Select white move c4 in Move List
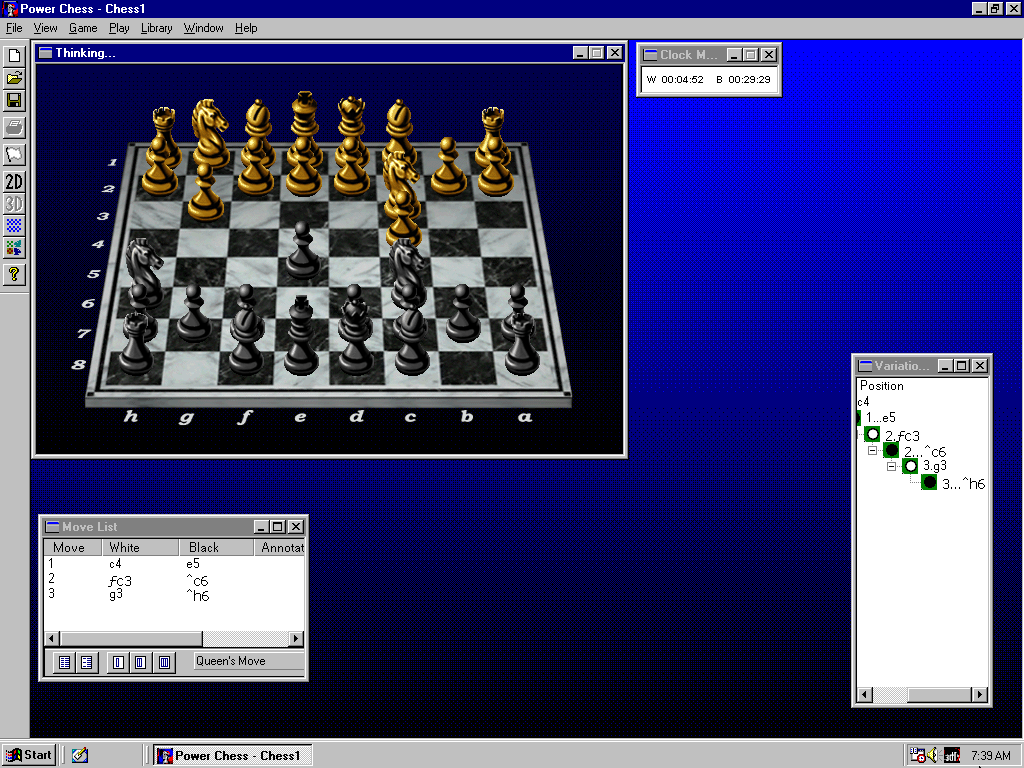 tap(115, 564)
